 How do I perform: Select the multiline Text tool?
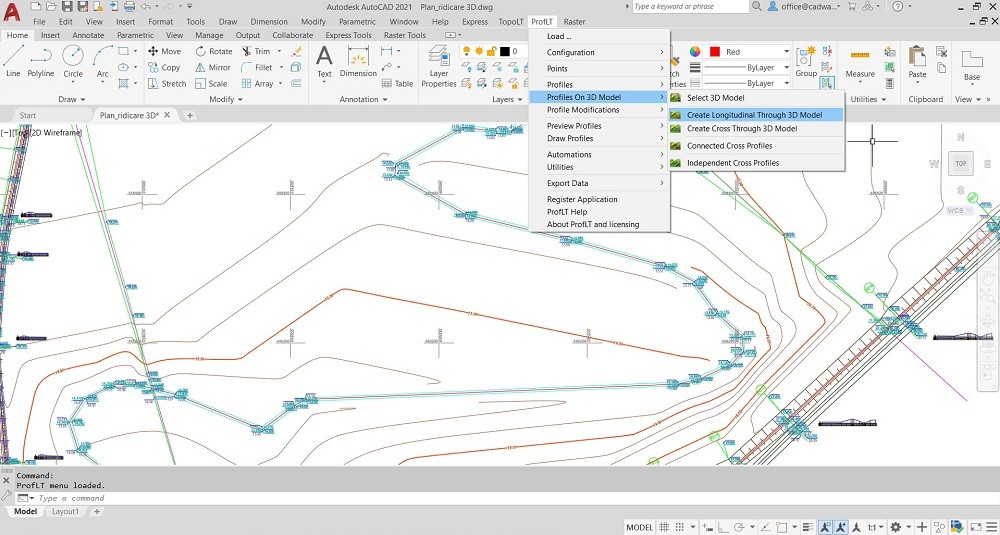coord(324,62)
